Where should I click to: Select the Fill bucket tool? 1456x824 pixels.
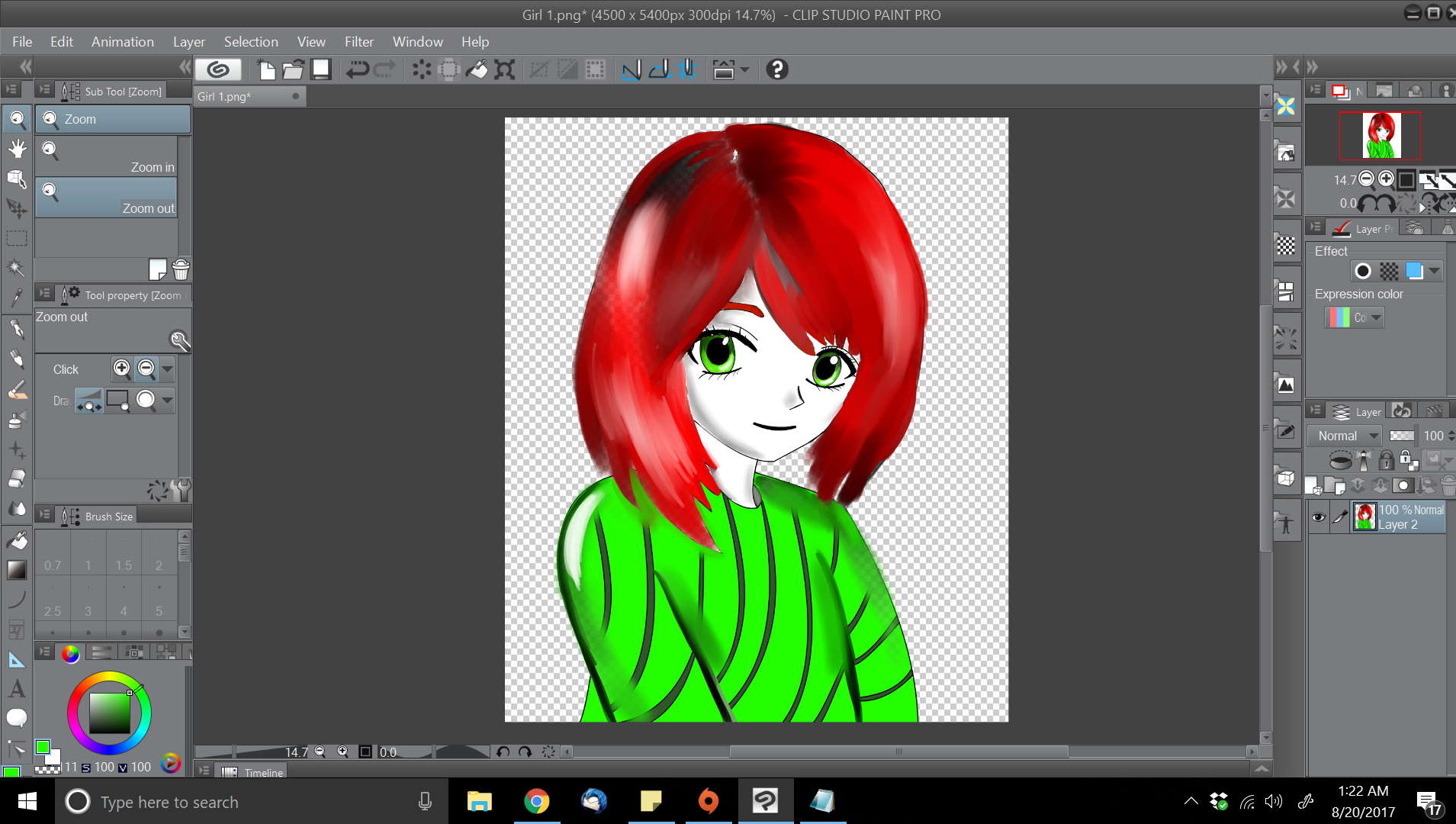(17, 540)
